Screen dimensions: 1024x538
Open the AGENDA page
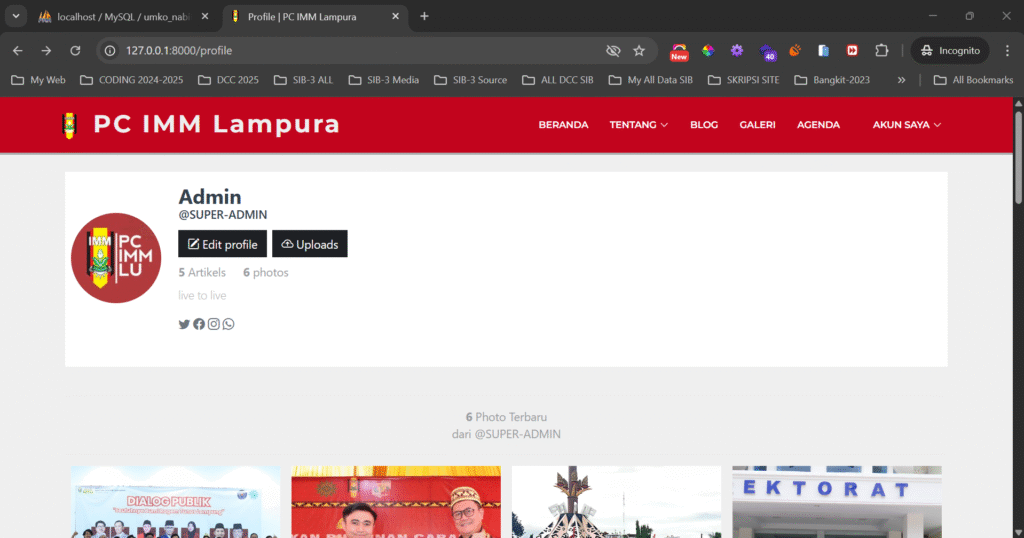point(818,125)
